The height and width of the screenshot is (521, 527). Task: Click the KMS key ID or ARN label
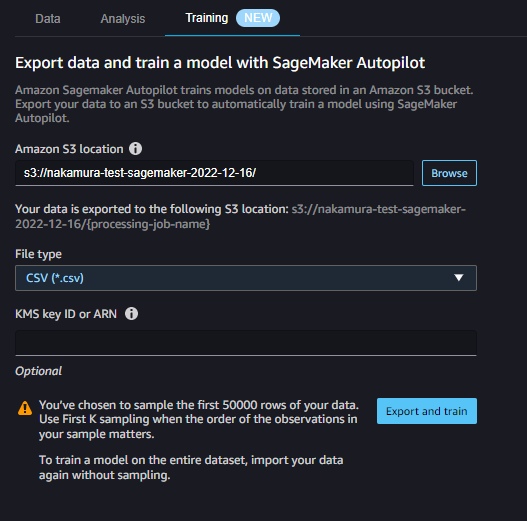[66, 314]
